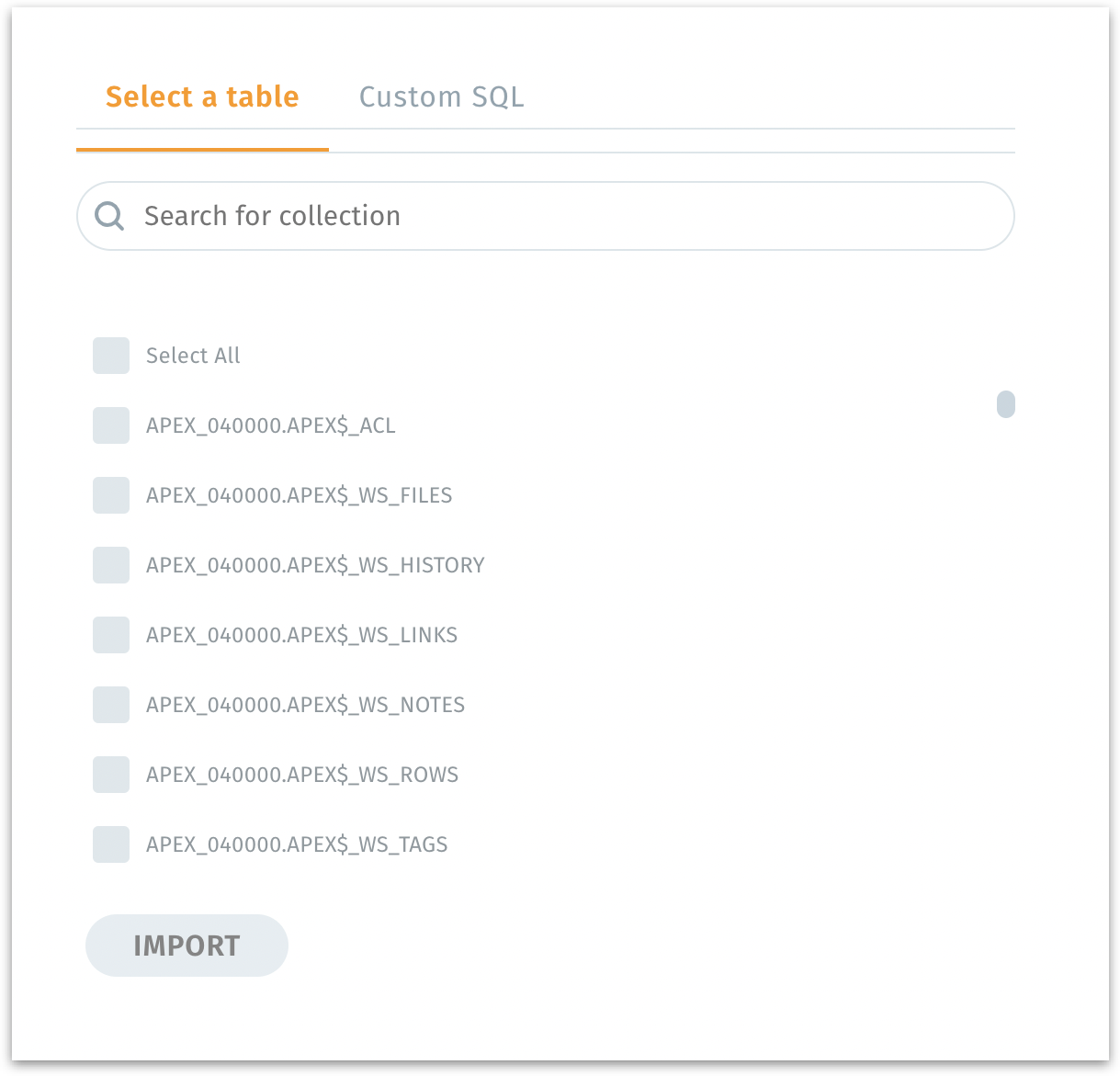Click the Select All label text
Image resolution: width=1120 pixels, height=1076 pixels.
[x=193, y=356]
